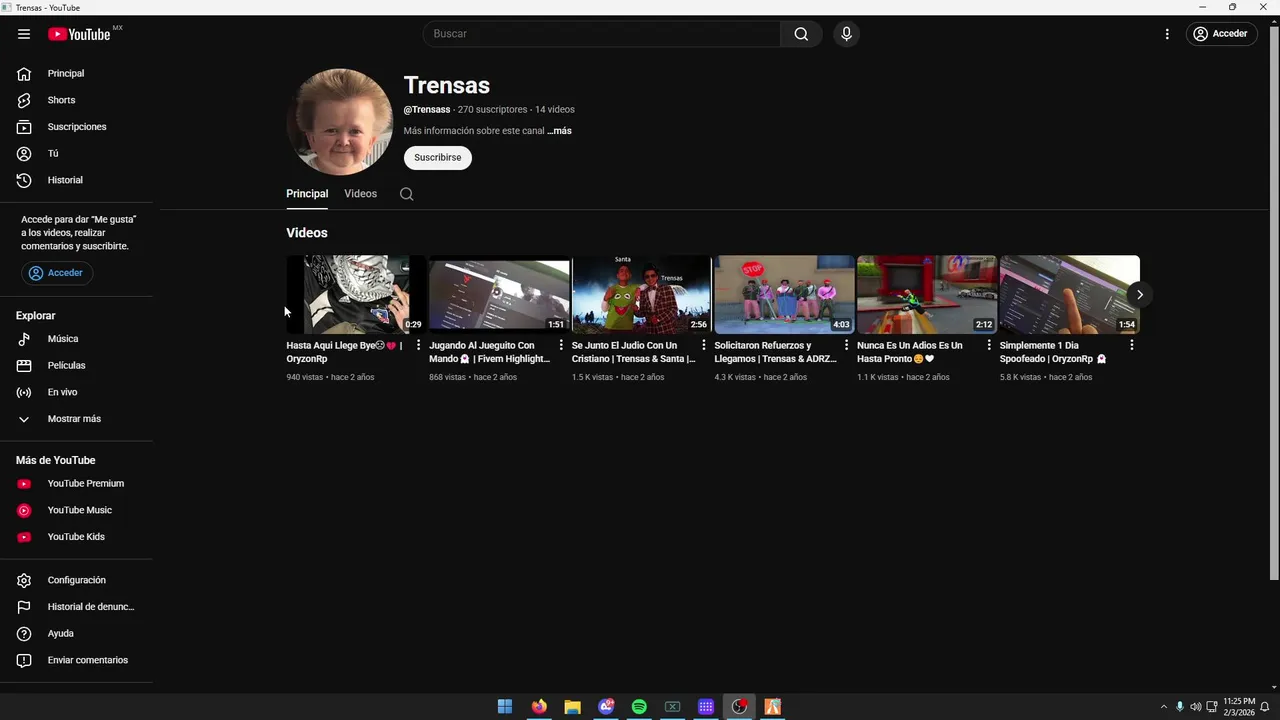The height and width of the screenshot is (720, 1280).
Task: Click the sidebar Acceder button
Action: pyautogui.click(x=57, y=273)
